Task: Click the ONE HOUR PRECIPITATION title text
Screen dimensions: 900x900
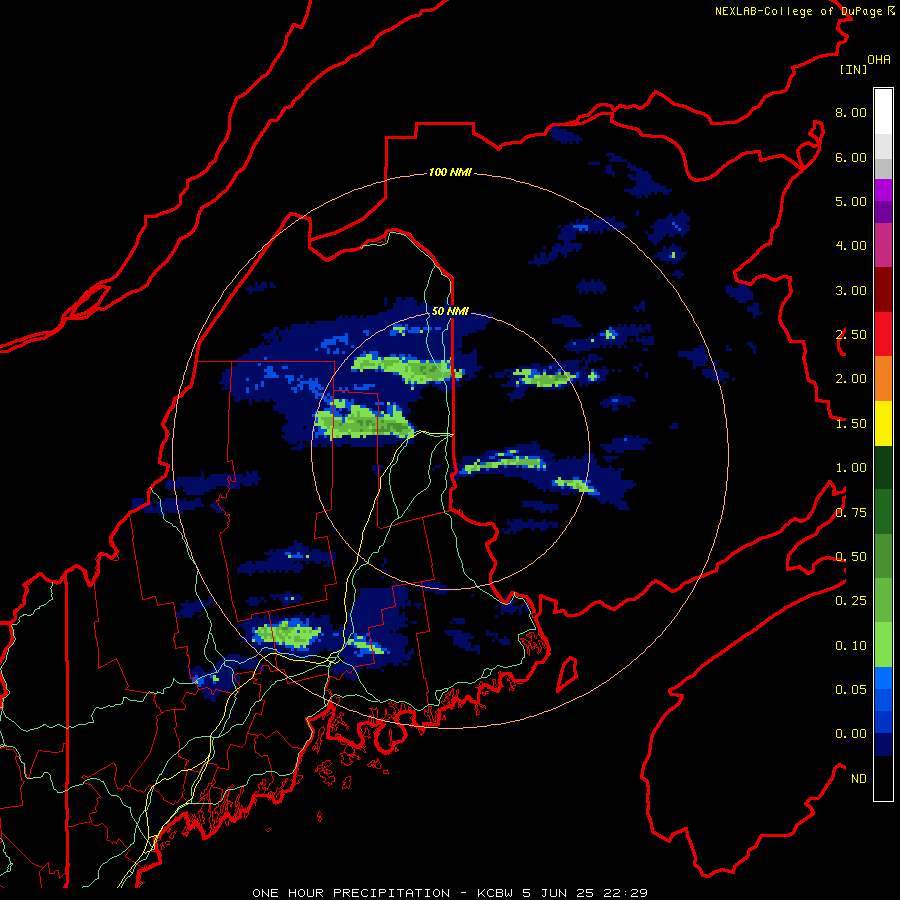Action: click(x=351, y=893)
